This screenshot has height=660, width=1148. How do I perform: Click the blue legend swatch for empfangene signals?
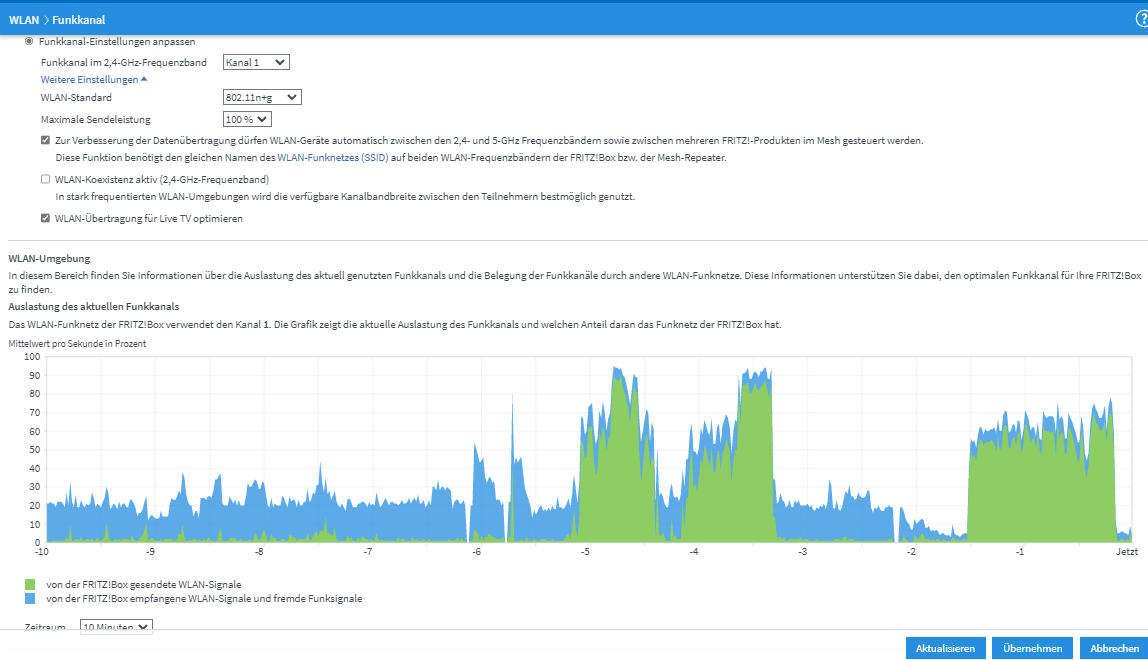click(30, 598)
